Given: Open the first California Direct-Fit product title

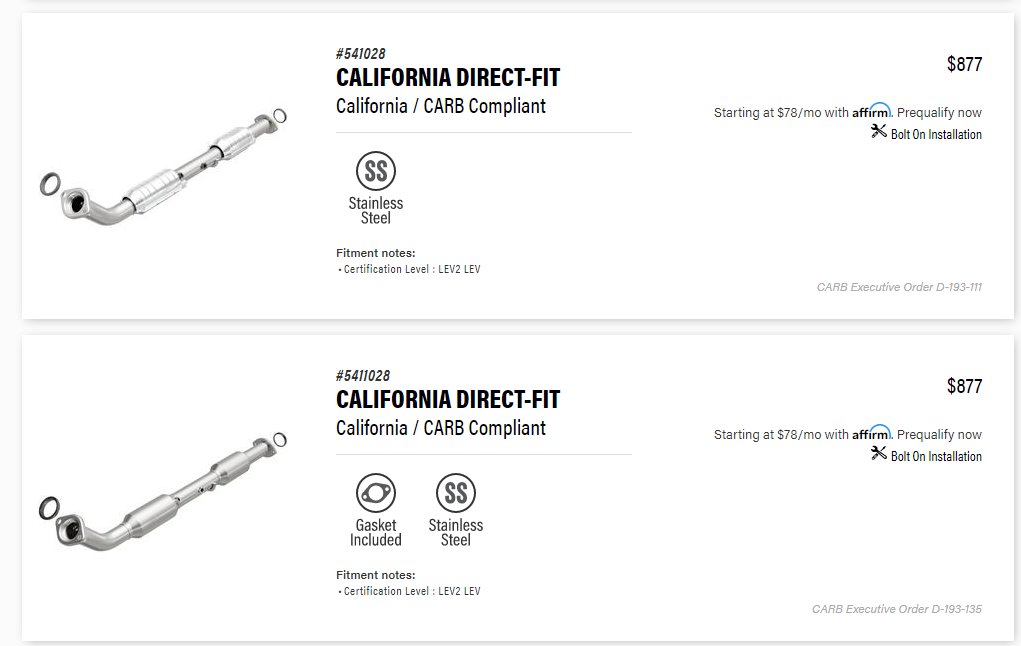Looking at the screenshot, I should click(x=448, y=77).
